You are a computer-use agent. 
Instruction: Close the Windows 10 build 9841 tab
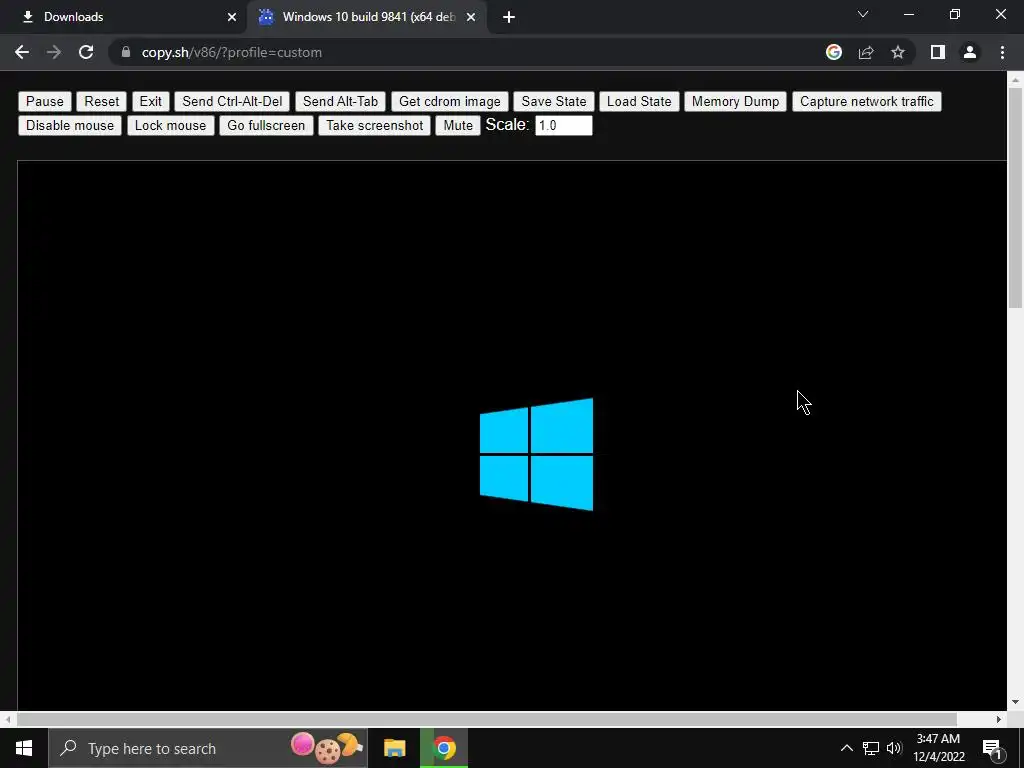click(471, 17)
